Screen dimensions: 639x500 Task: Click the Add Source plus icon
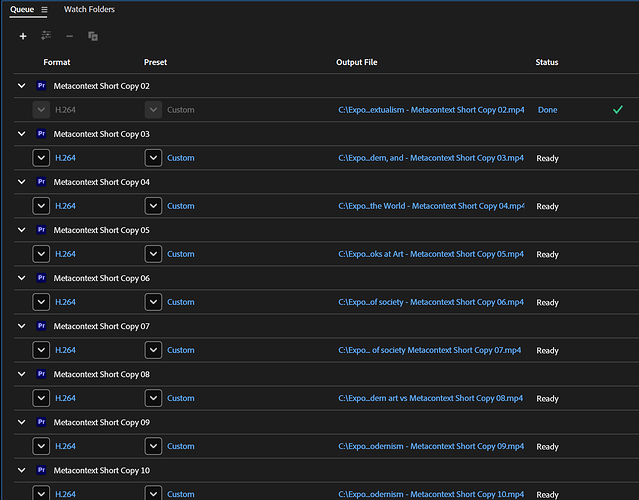[23, 36]
